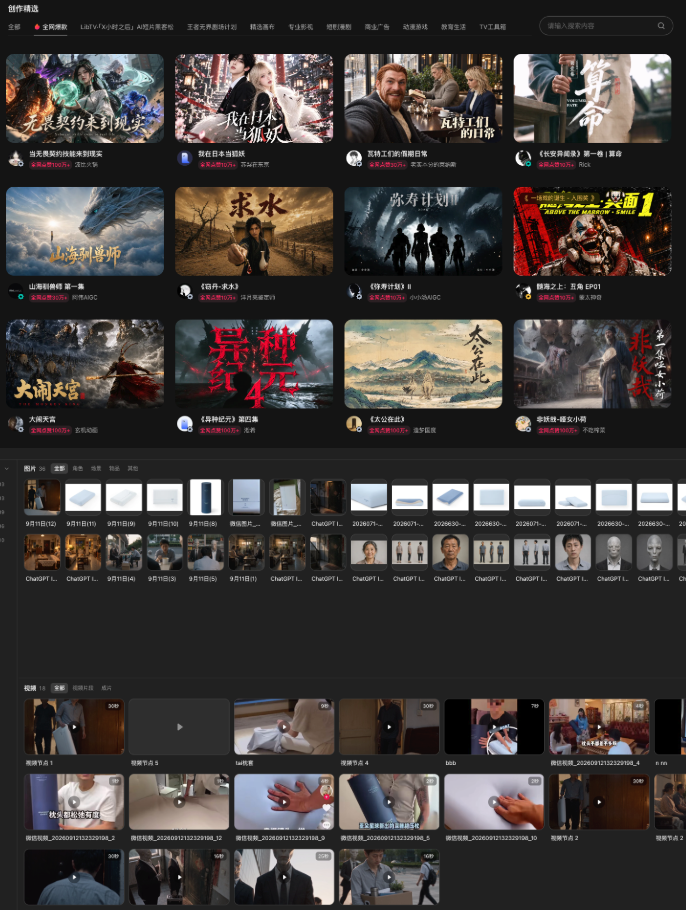Select 全部 filter in 视频 section
Screen dimensions: 686x910
pos(59,688)
